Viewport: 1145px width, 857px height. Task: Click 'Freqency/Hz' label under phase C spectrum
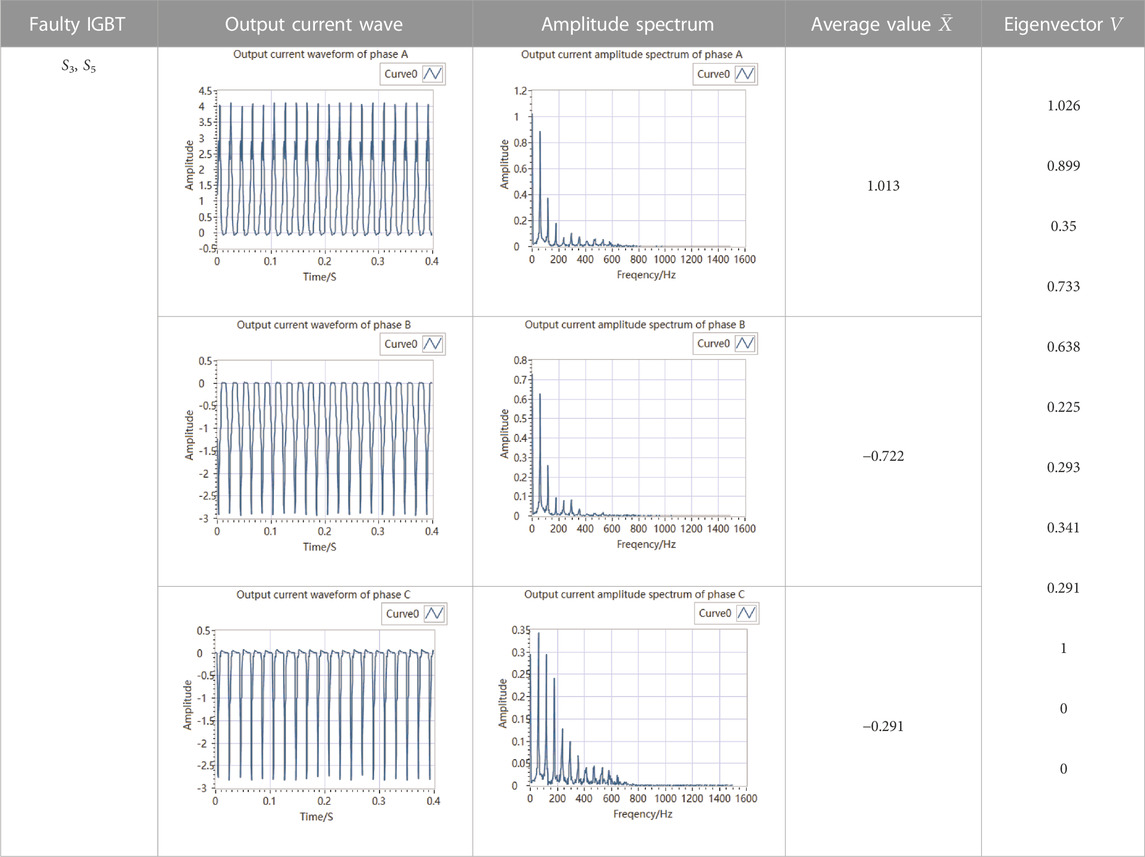[643, 814]
